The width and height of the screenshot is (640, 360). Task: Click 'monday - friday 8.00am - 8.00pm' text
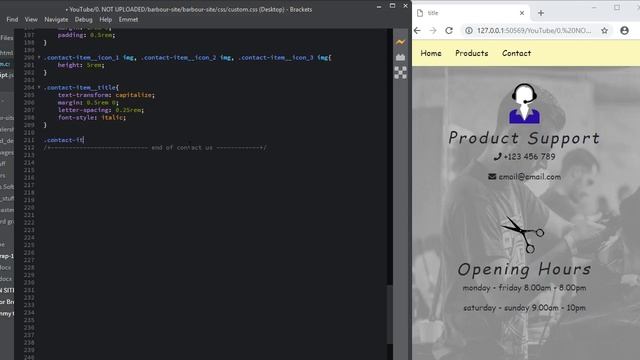[524, 288]
